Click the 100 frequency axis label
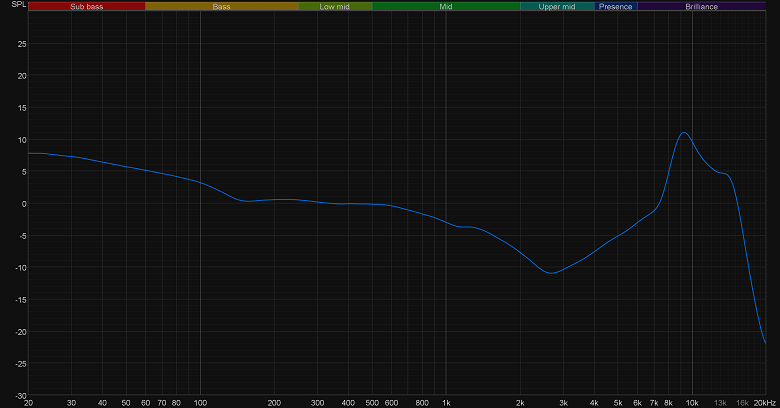The image size is (780, 408). click(x=200, y=403)
